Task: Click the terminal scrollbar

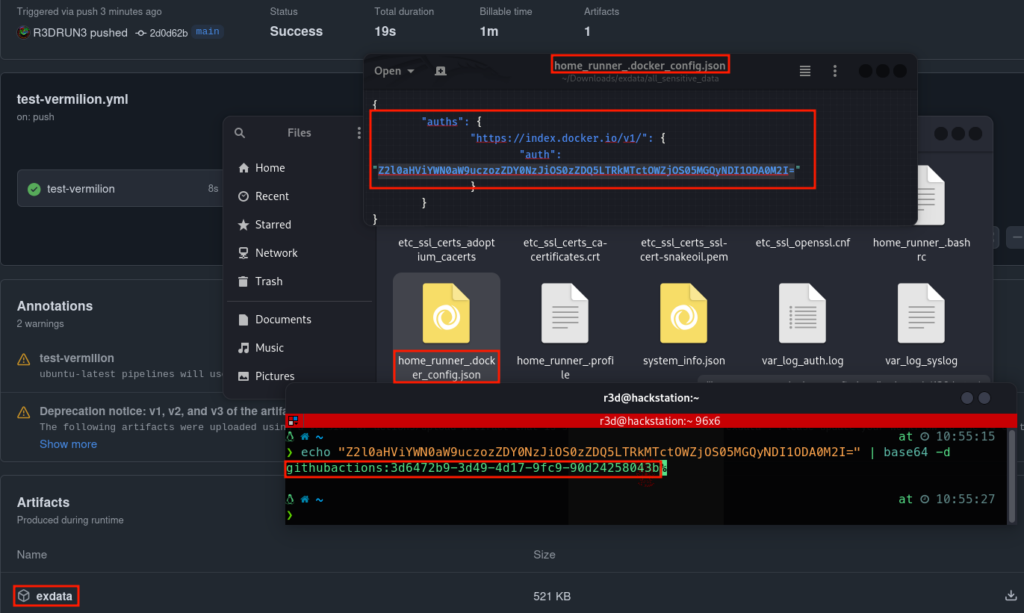Action: pos(1012,477)
